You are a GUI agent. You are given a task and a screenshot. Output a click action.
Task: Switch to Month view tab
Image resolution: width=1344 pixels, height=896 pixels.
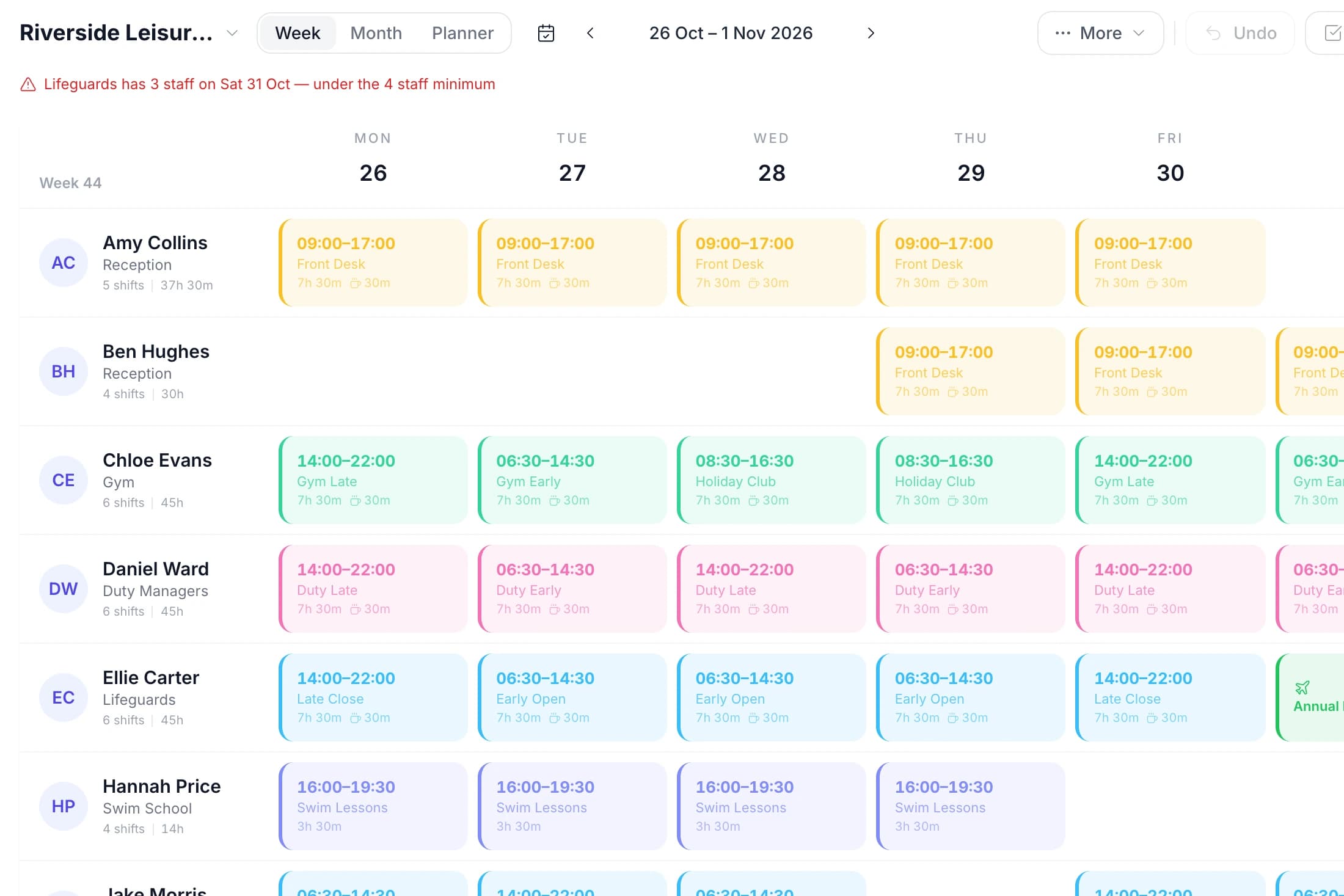376,33
